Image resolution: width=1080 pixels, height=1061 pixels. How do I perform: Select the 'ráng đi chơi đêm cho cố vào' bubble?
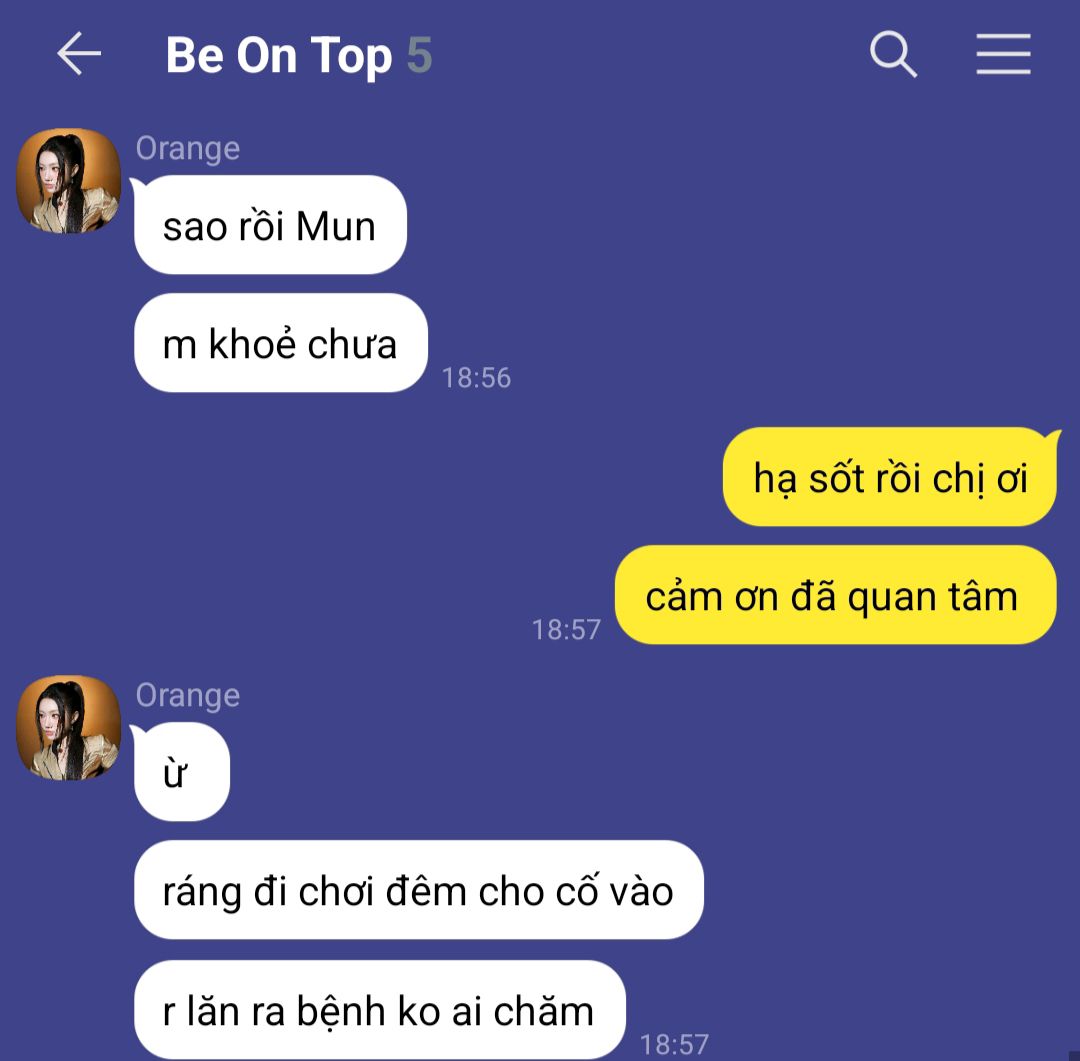point(419,890)
